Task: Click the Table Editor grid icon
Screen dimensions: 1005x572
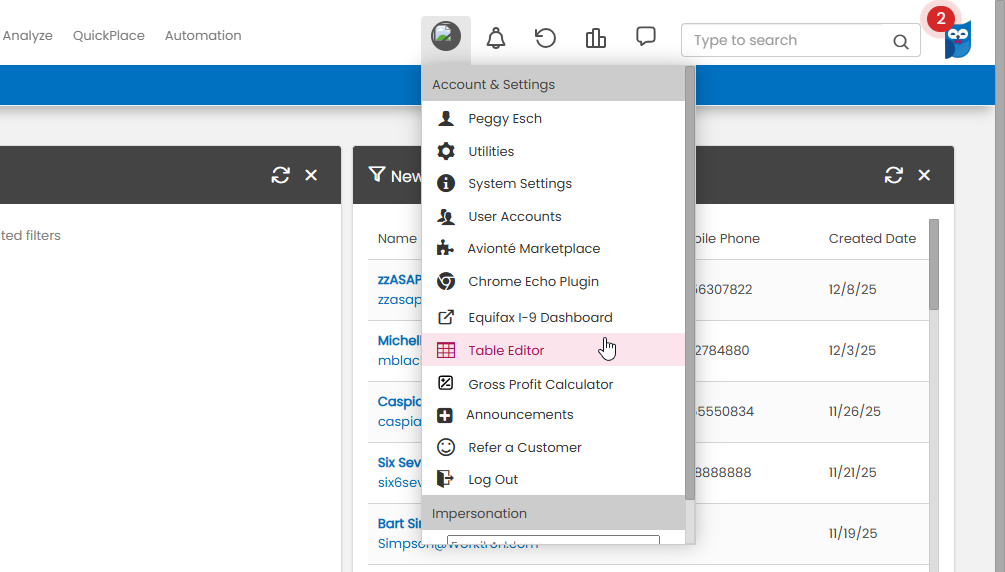Action: [x=446, y=350]
